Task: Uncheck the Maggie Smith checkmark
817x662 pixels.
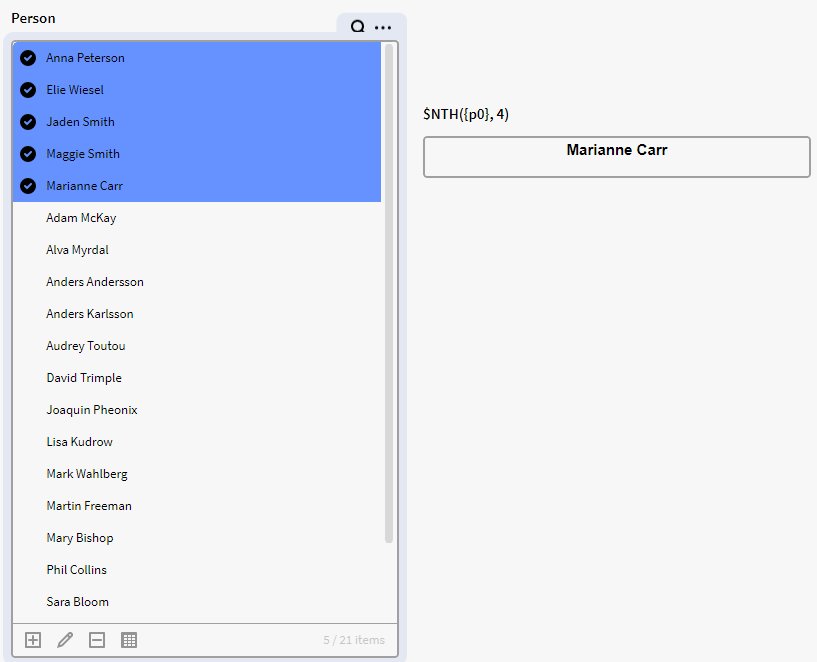Action: pos(28,154)
